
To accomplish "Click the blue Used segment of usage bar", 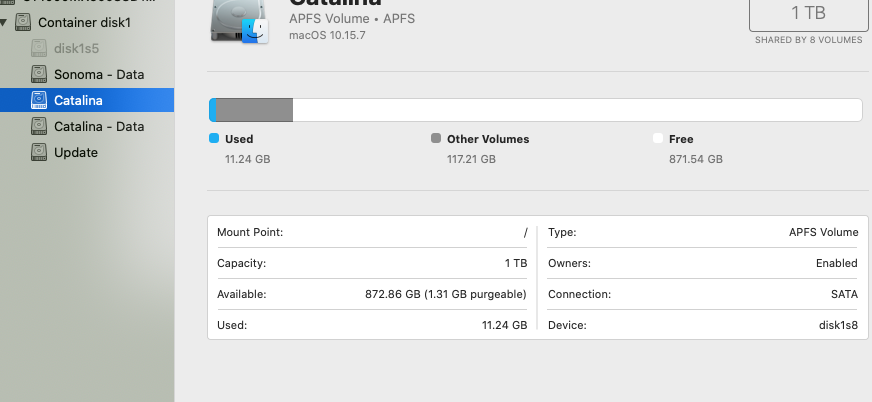I will coord(212,110).
